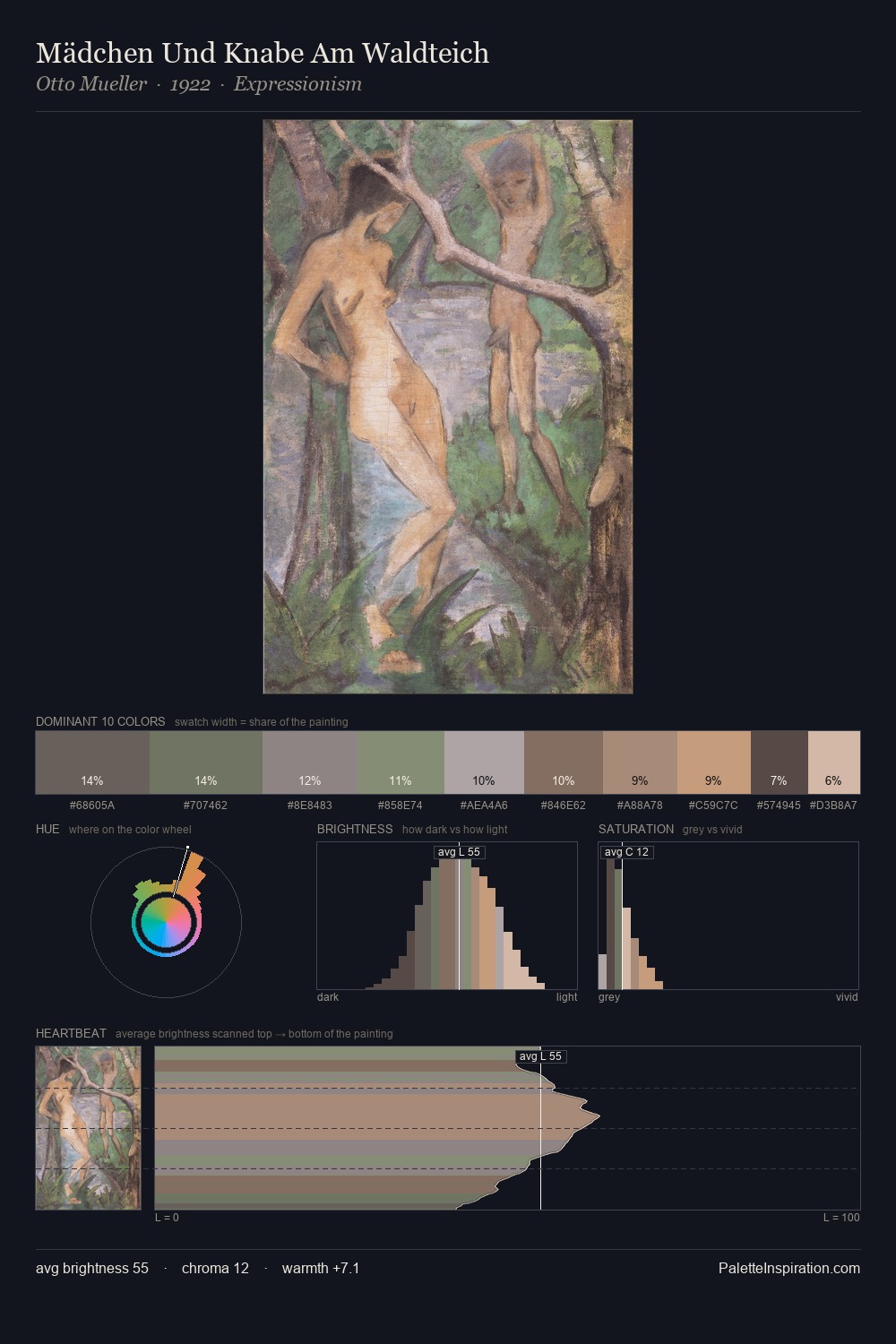Select the #858E74 sage swatch
896x1344 pixels.
coord(401,762)
